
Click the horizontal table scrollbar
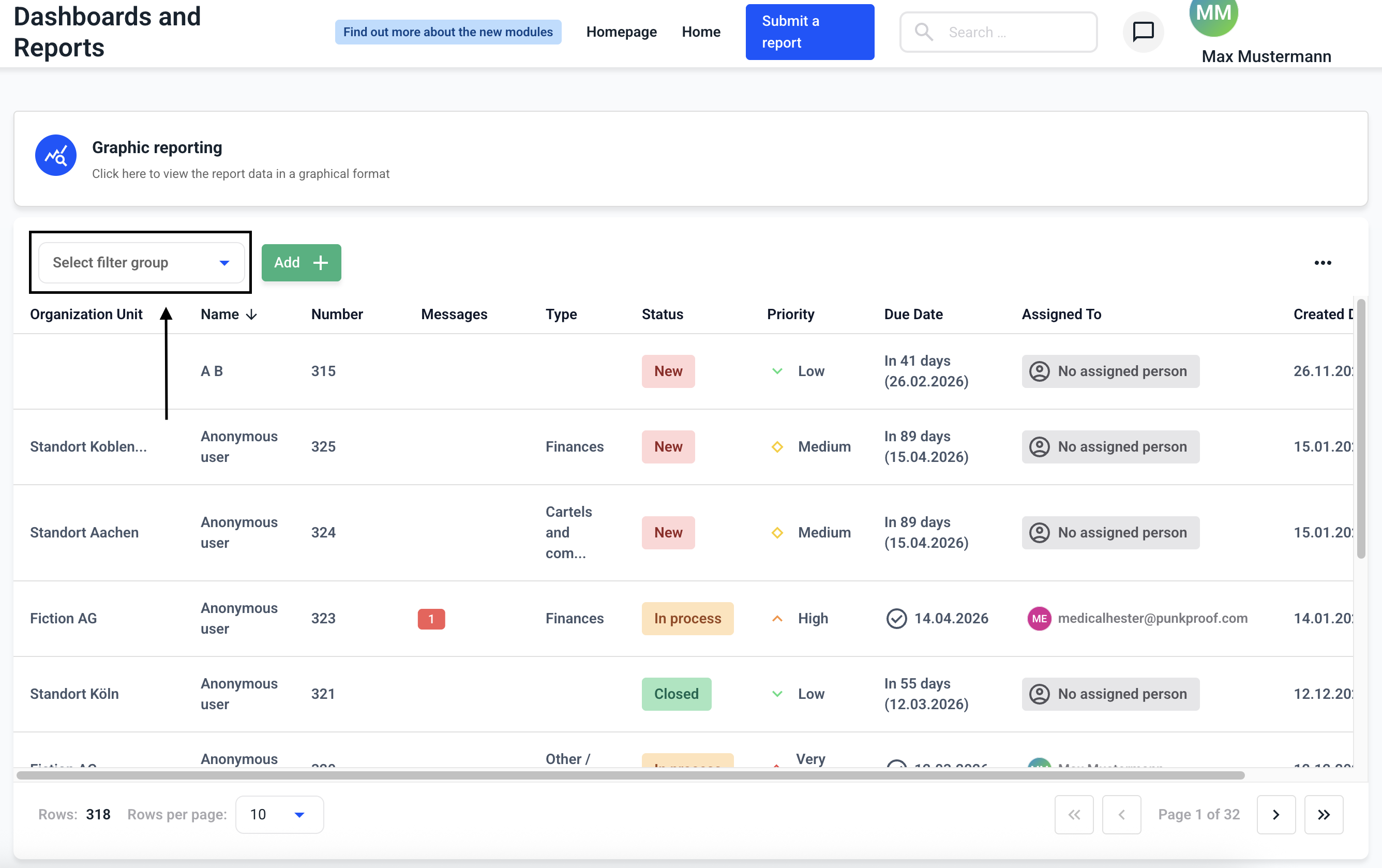point(630,775)
